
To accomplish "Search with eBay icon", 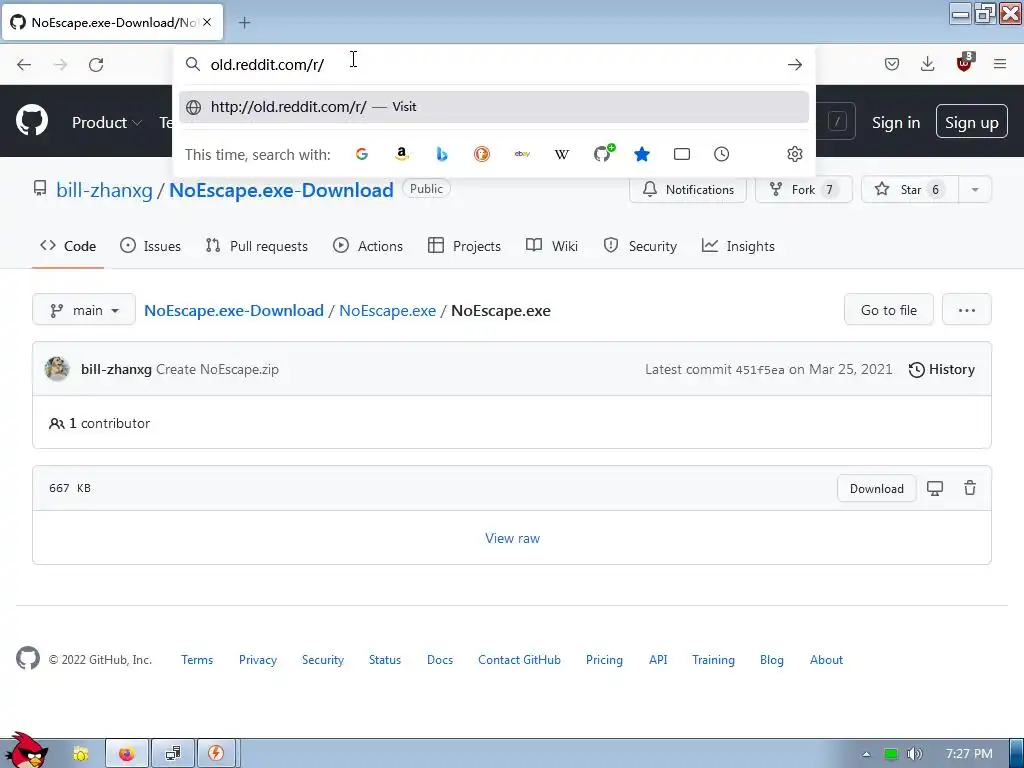I will click(x=522, y=154).
